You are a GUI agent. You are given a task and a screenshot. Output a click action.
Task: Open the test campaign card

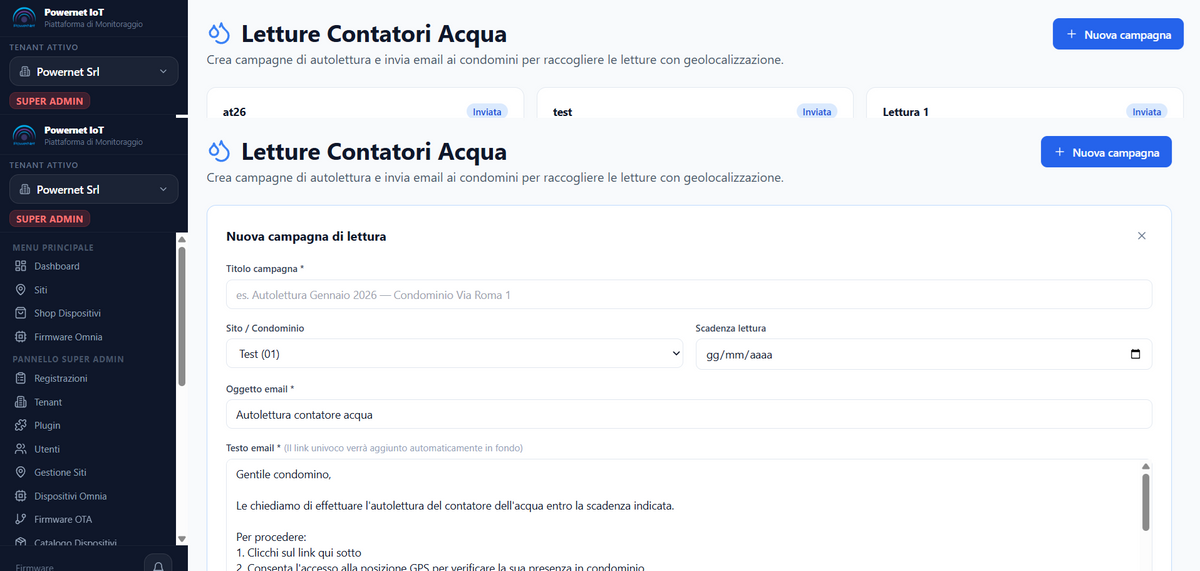695,104
